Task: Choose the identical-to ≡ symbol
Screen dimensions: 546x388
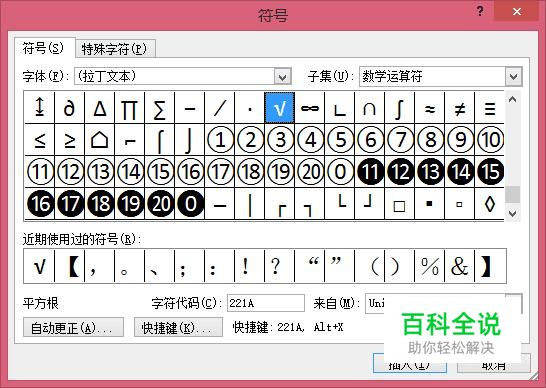Action: point(490,108)
